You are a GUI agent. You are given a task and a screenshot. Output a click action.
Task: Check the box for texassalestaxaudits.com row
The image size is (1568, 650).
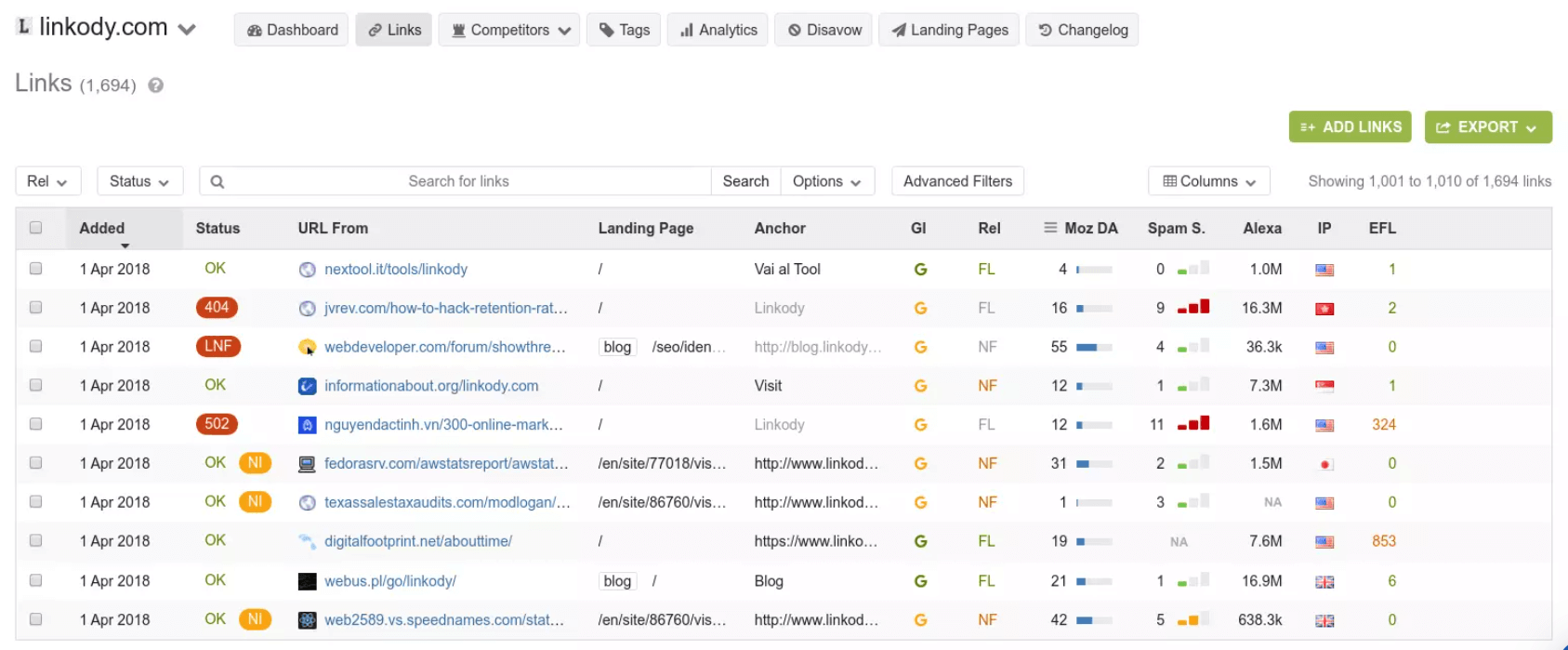(x=35, y=502)
